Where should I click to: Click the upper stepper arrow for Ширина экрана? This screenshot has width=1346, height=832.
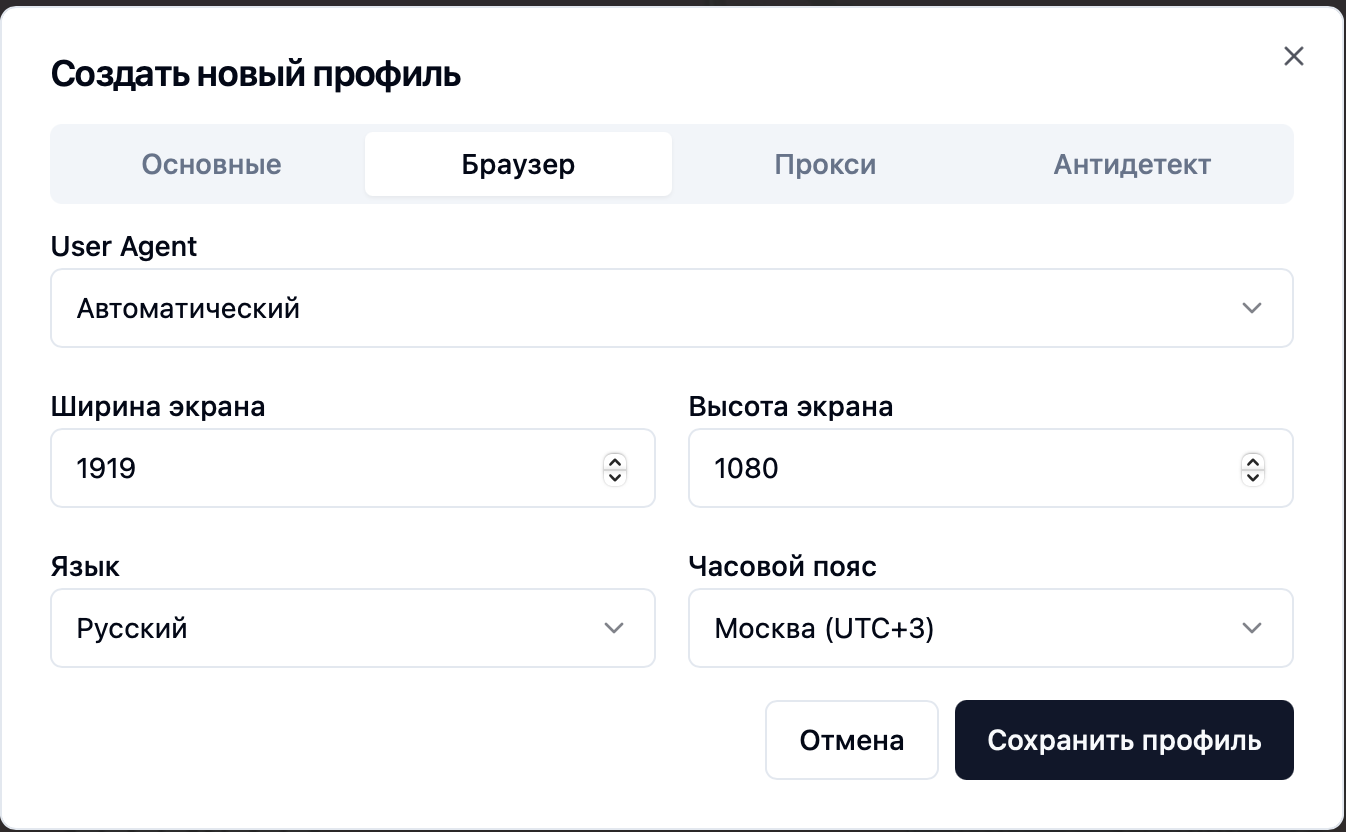point(616,461)
